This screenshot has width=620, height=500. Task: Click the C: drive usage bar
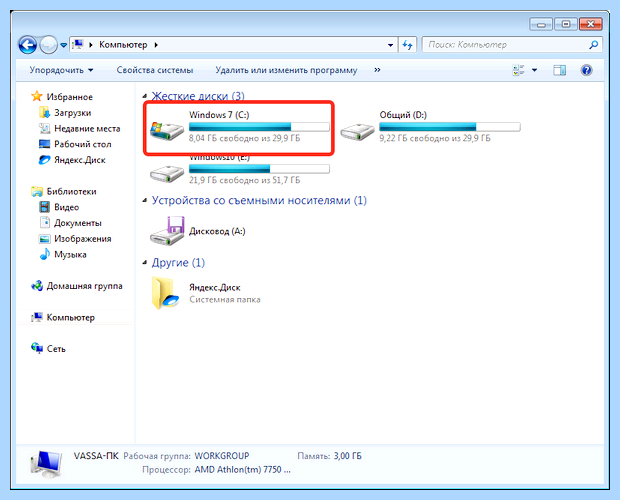click(x=259, y=127)
